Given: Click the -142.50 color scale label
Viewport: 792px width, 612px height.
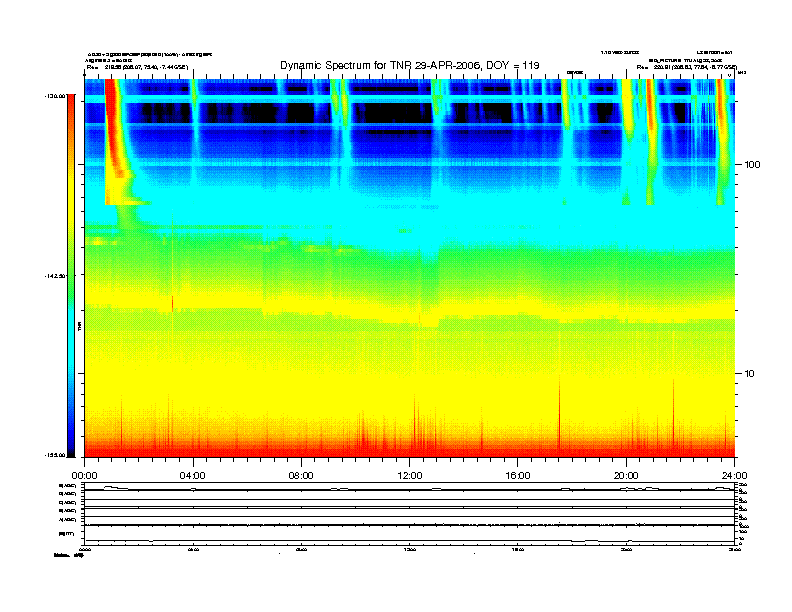Looking at the screenshot, I should [55, 276].
